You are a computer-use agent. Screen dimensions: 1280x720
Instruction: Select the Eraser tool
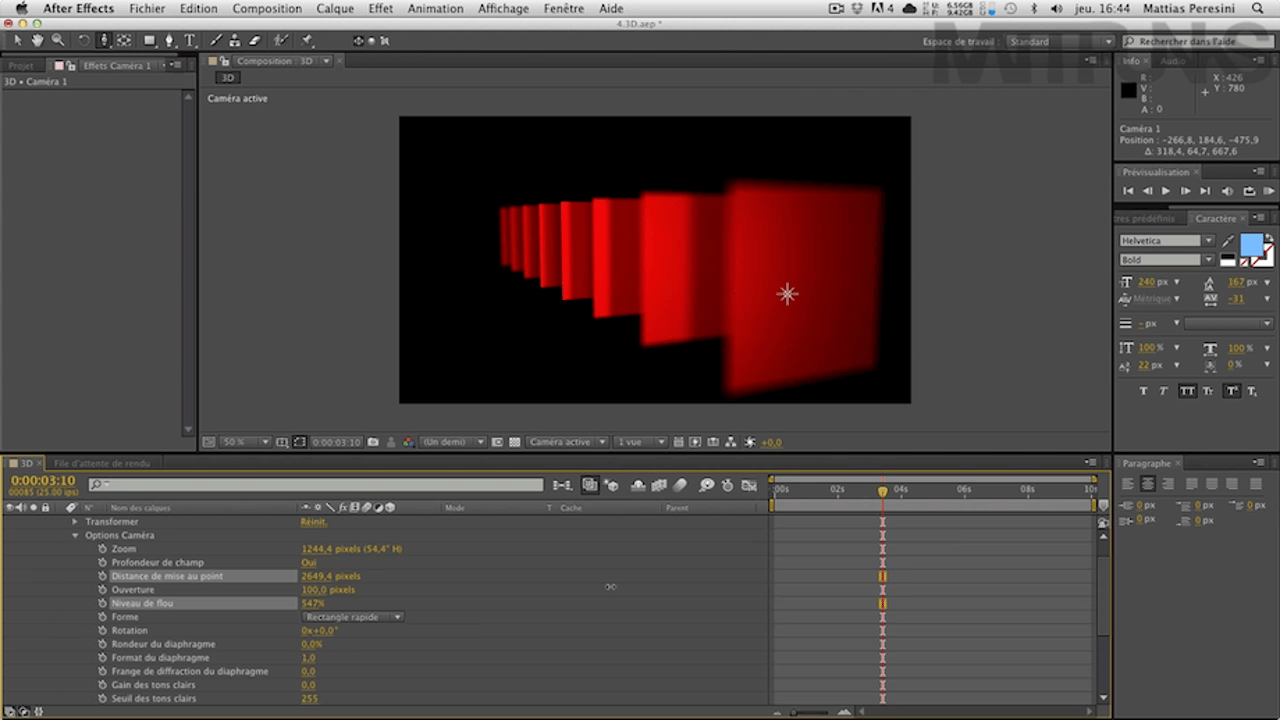click(x=254, y=41)
